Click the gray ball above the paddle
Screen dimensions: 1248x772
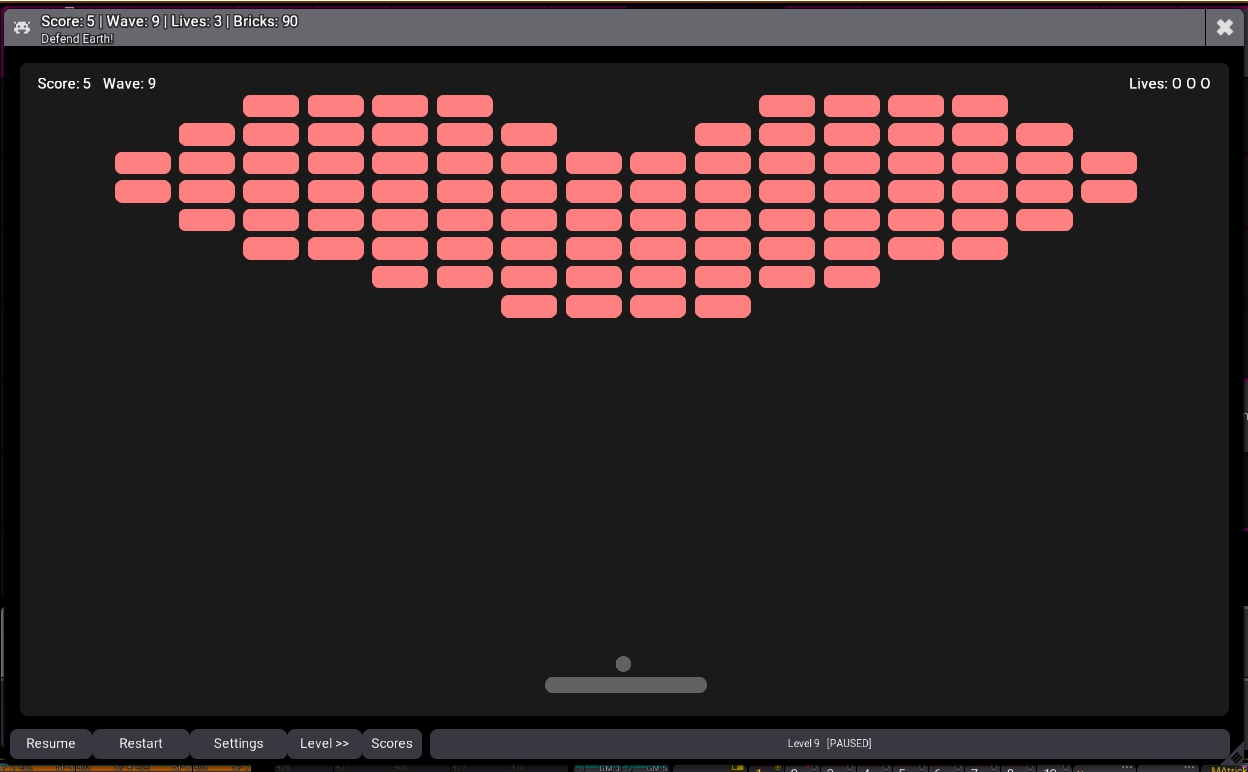coord(623,664)
